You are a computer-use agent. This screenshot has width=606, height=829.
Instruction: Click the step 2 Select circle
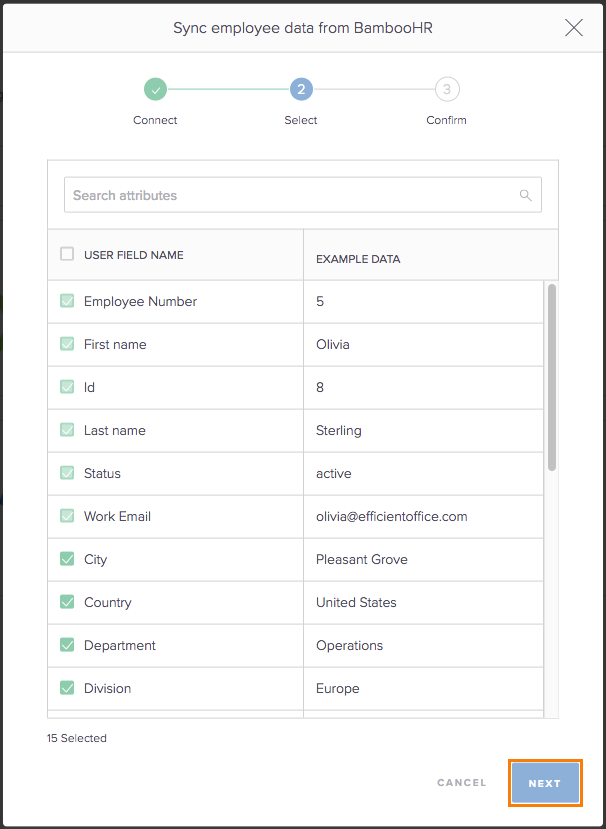[x=301, y=89]
